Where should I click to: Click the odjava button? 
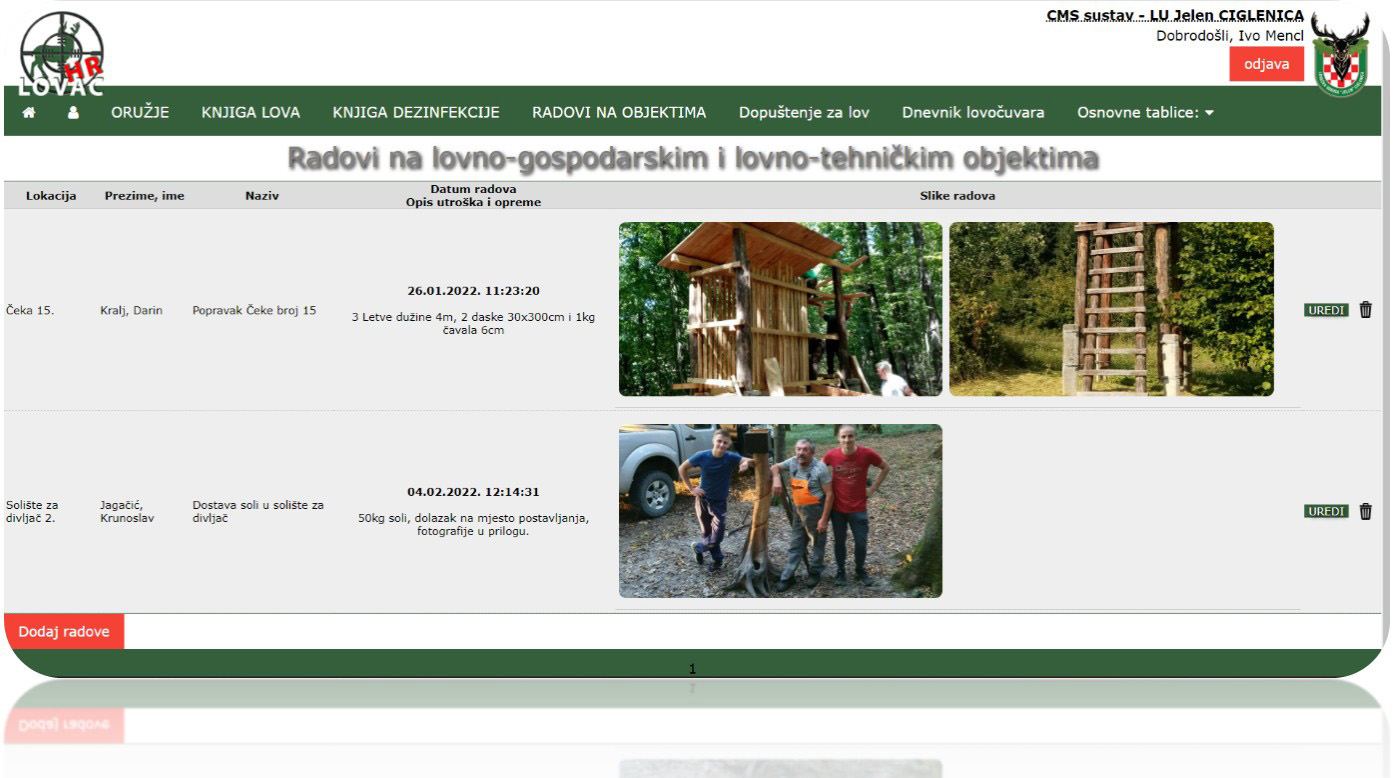[1266, 63]
